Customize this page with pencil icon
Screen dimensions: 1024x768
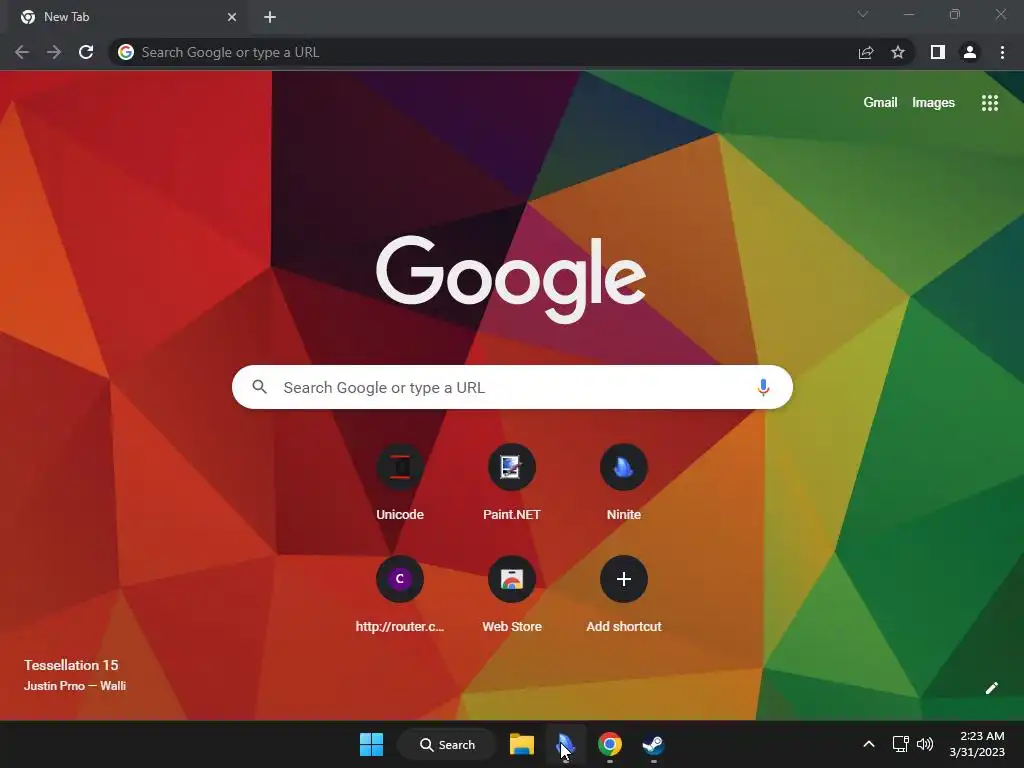(x=992, y=688)
